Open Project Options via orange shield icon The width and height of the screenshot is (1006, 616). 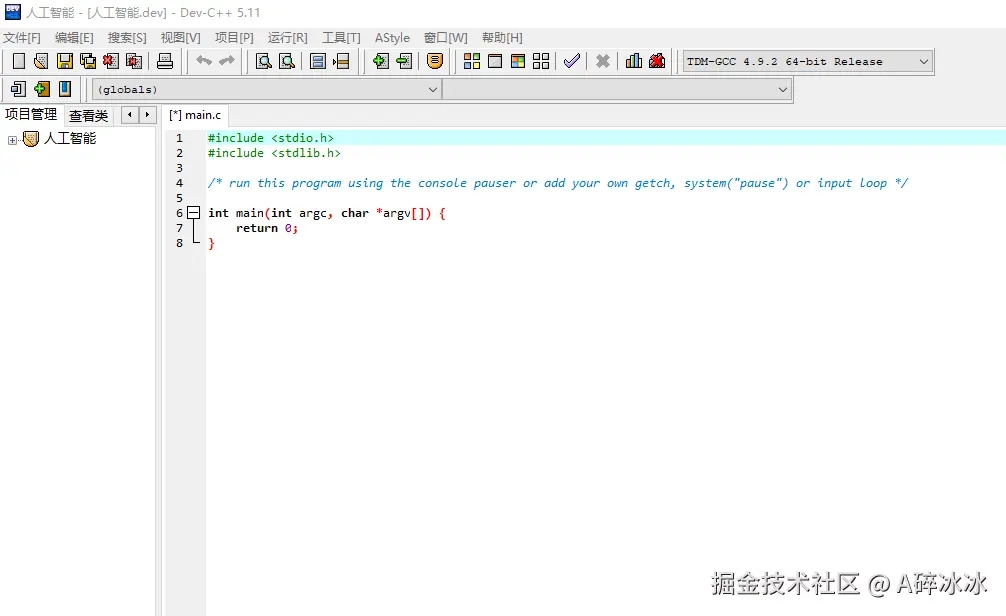[435, 61]
